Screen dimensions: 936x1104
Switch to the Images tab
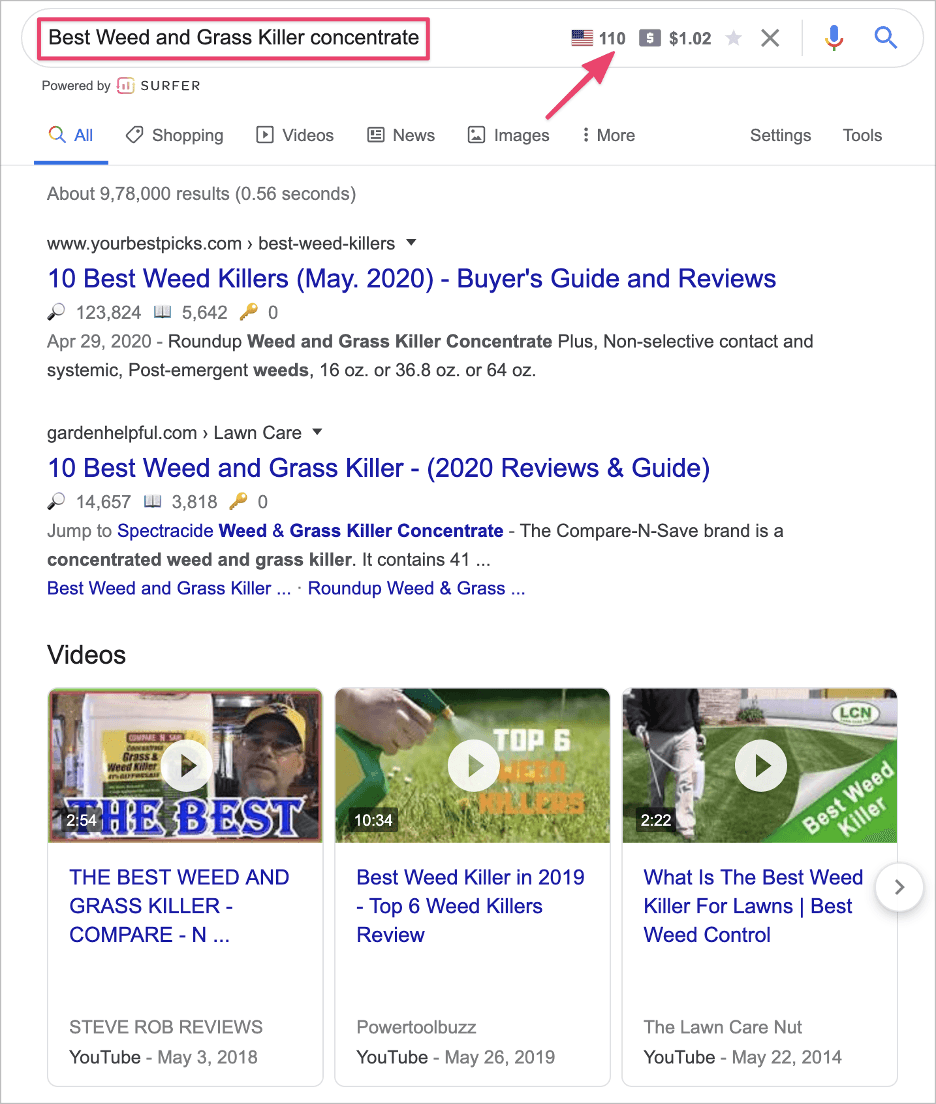[x=508, y=135]
